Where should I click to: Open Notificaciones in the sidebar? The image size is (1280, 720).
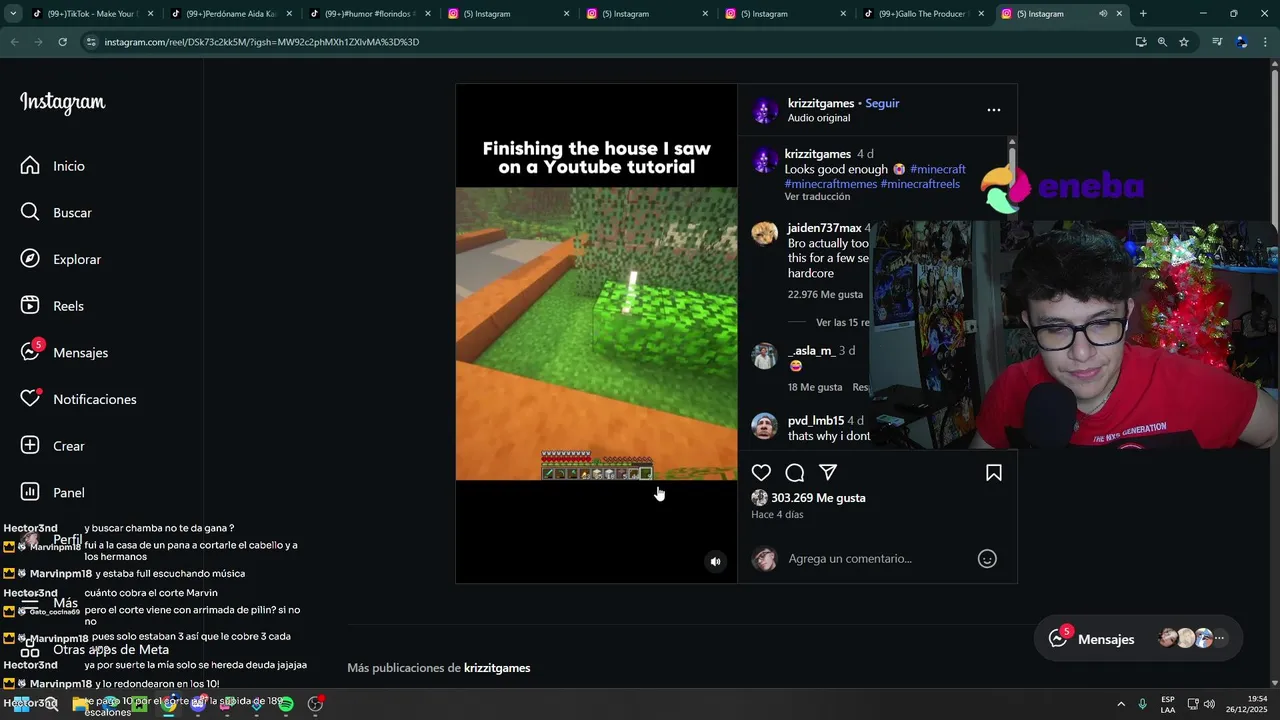click(x=78, y=399)
